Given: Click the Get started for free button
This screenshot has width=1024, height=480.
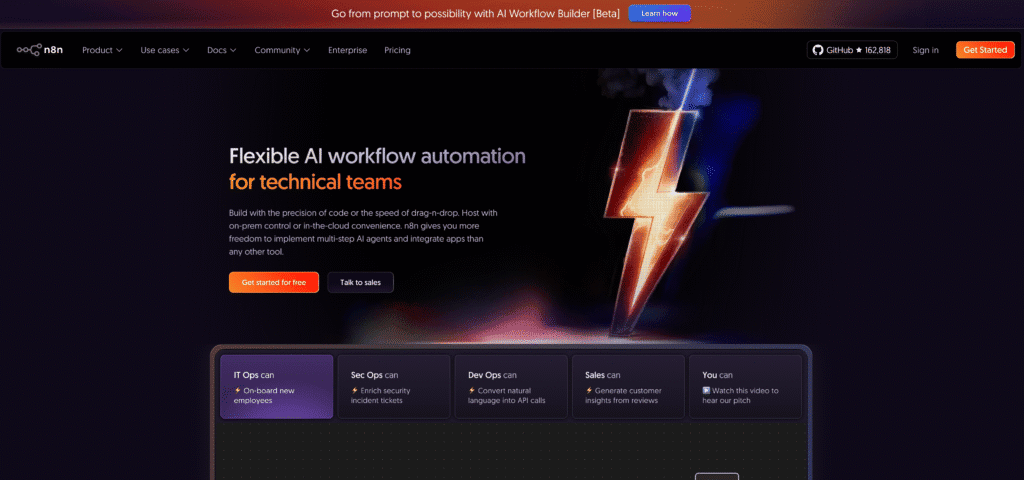Looking at the screenshot, I should pyautogui.click(x=273, y=283).
